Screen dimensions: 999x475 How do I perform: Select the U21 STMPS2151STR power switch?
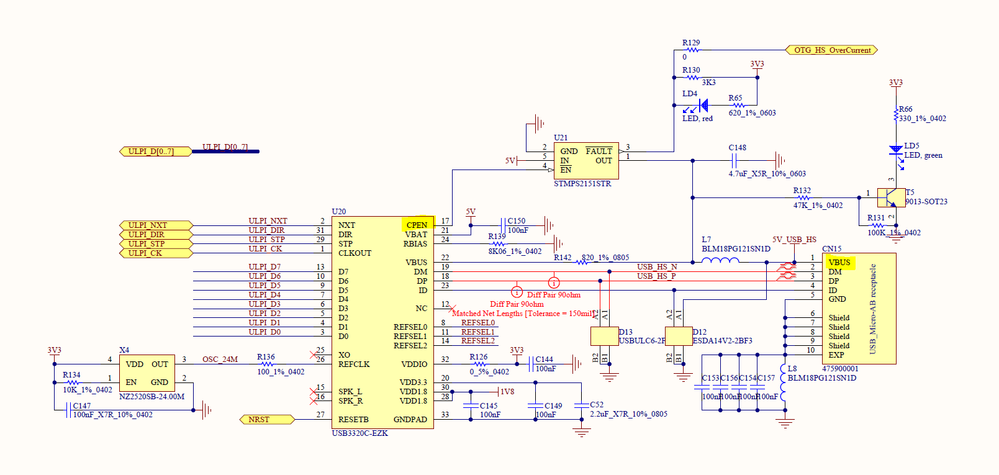click(584, 160)
